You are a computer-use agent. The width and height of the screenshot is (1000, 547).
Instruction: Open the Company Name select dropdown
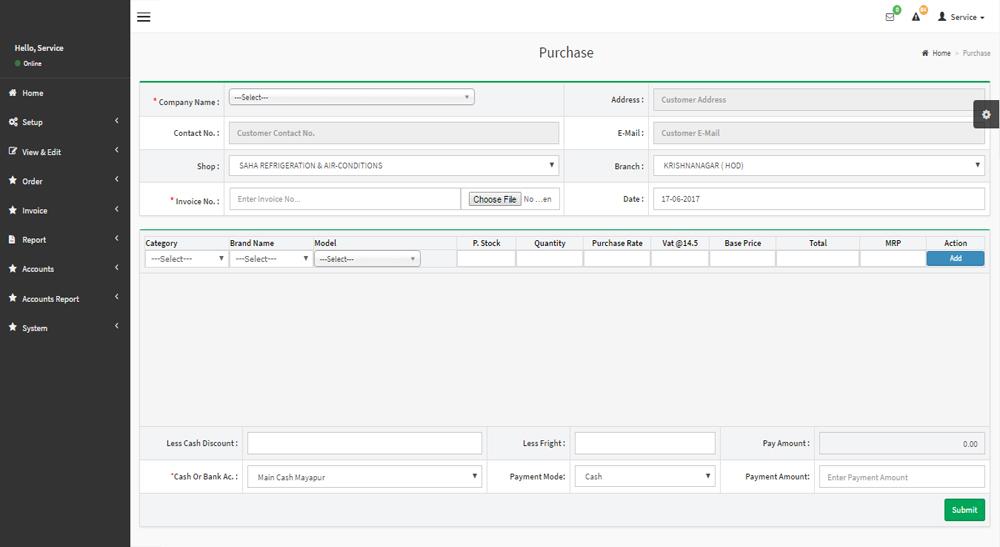(351, 97)
